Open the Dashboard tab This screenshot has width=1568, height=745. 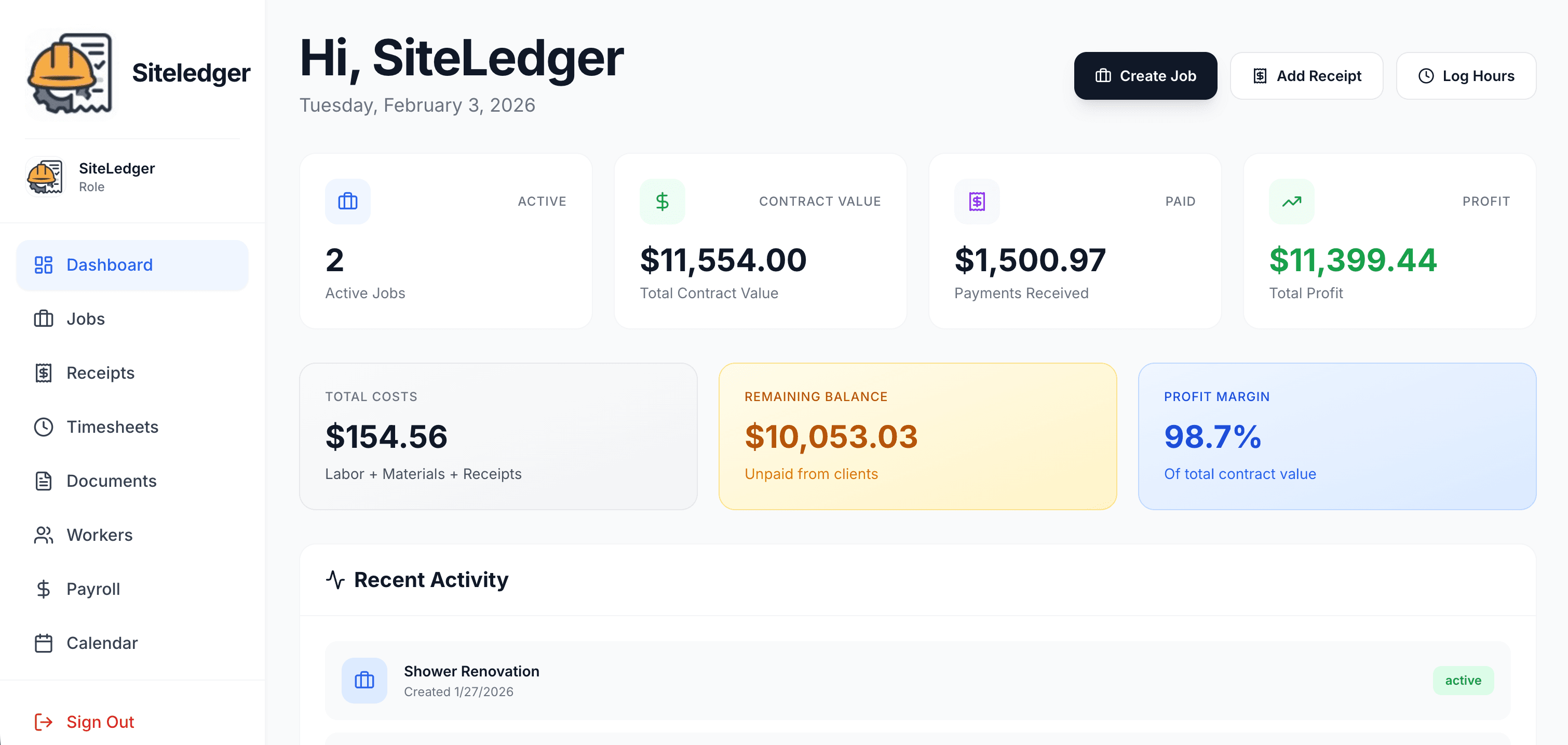(x=110, y=264)
